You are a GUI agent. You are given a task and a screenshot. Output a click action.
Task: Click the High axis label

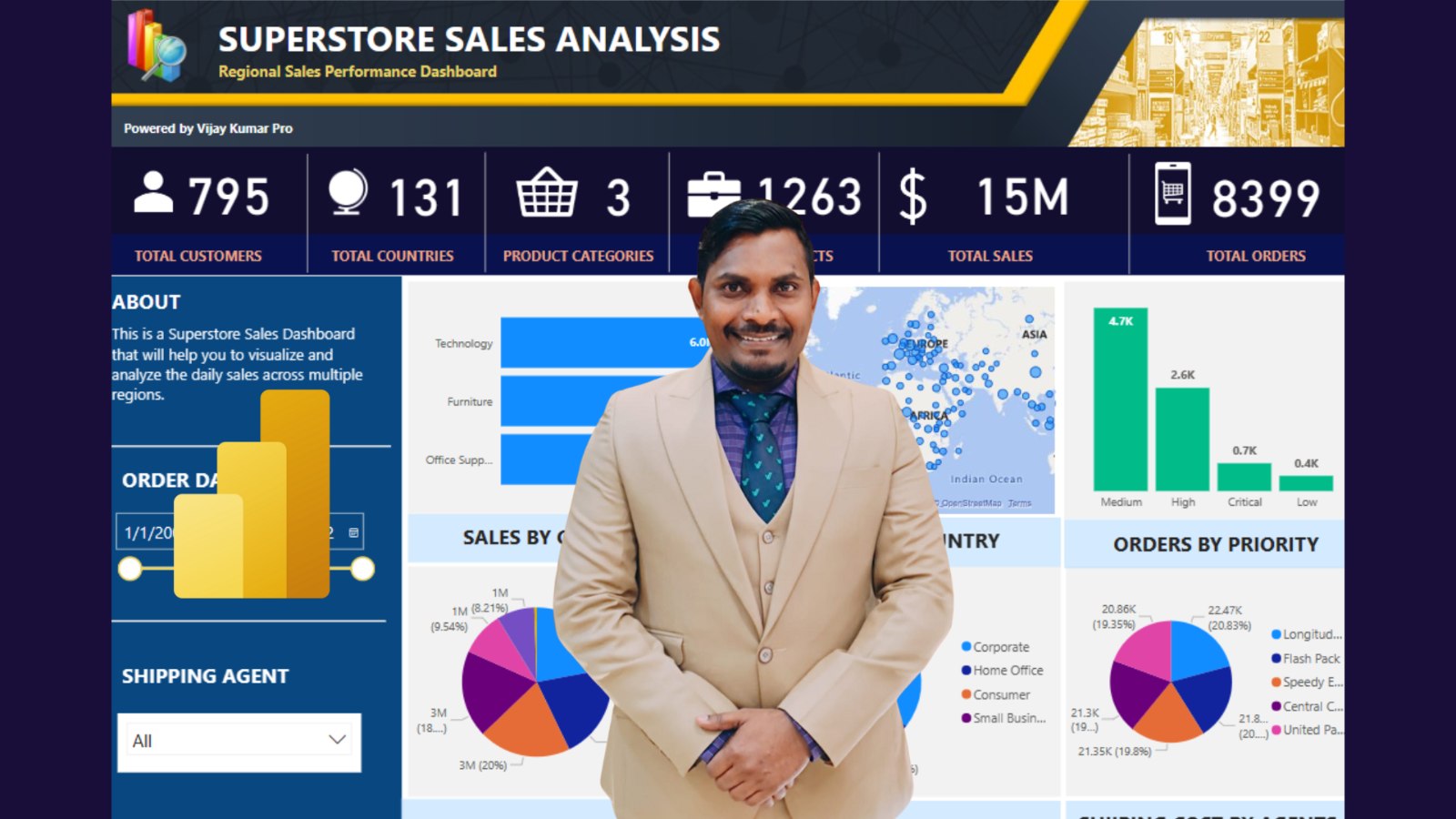point(1182,502)
